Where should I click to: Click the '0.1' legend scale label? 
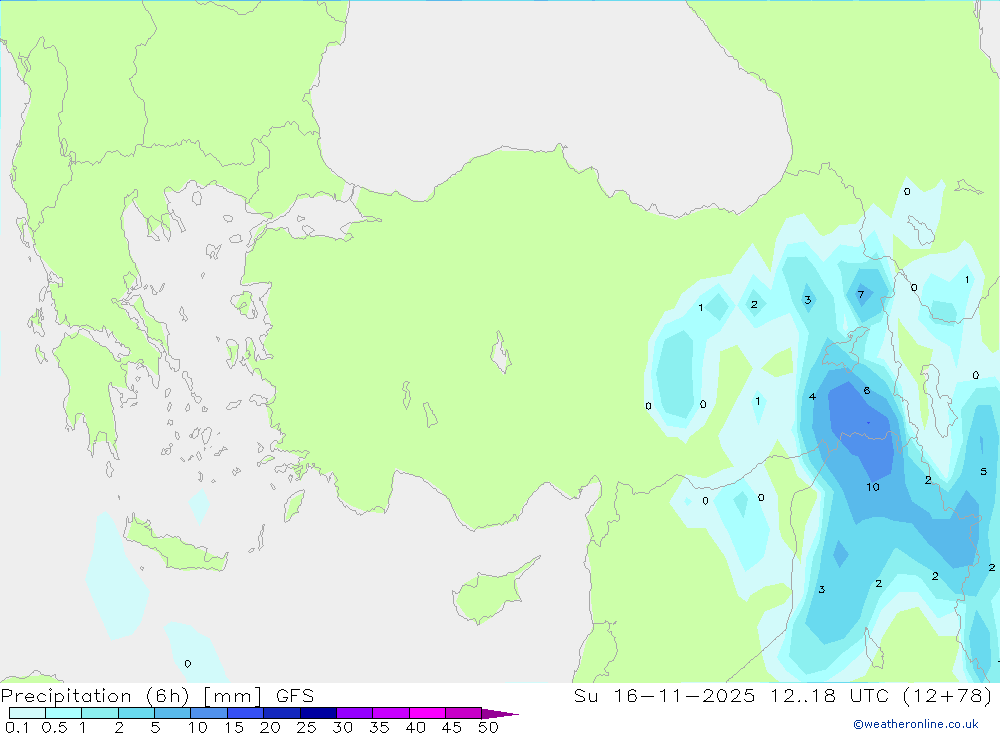pos(17,727)
